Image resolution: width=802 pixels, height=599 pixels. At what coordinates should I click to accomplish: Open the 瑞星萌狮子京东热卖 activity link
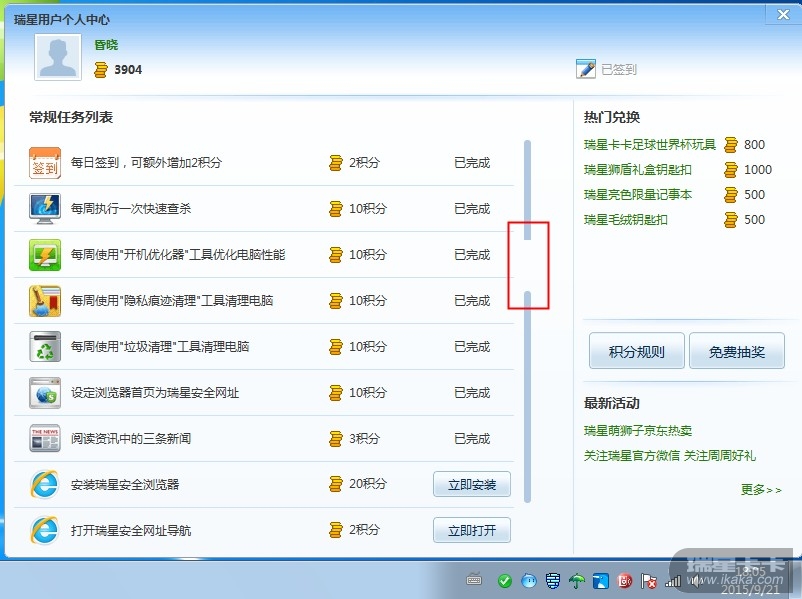coord(637,431)
